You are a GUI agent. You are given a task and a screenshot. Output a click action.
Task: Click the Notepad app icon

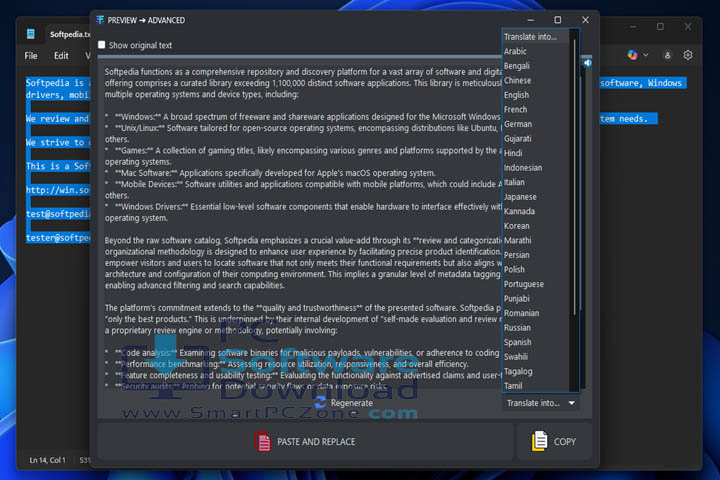pyautogui.click(x=31, y=34)
